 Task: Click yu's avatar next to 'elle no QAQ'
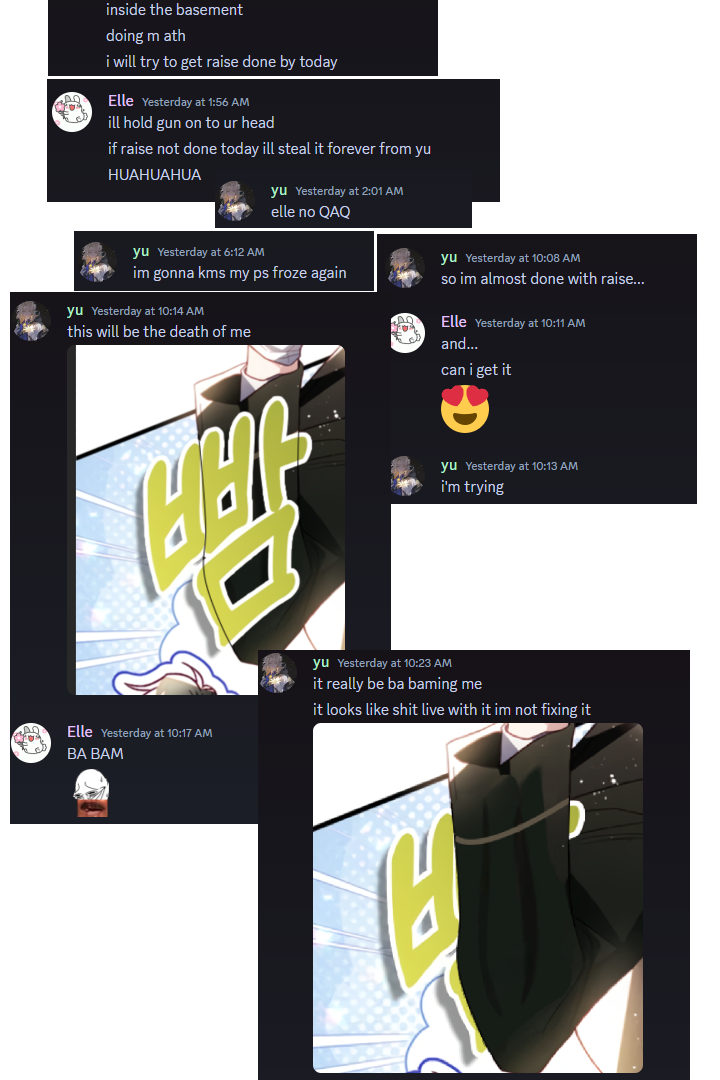coord(236,201)
